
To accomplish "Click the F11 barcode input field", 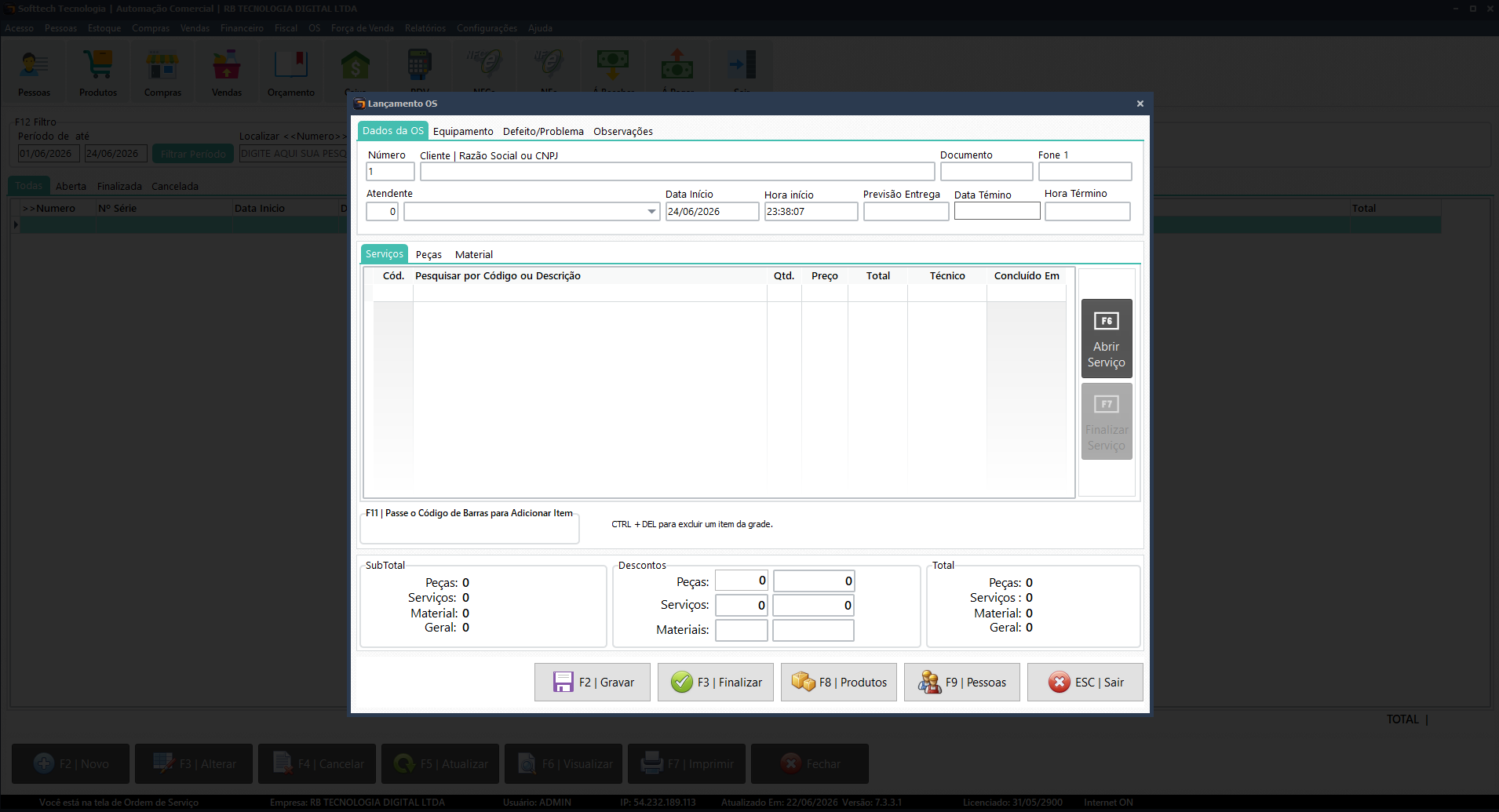I will (469, 530).
